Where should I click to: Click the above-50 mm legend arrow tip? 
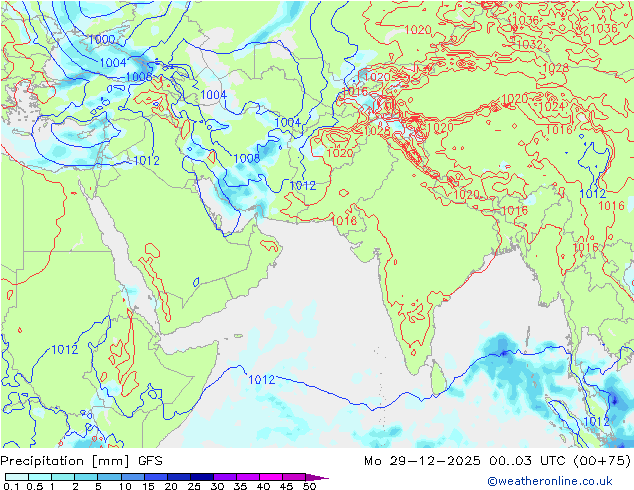pos(317,477)
